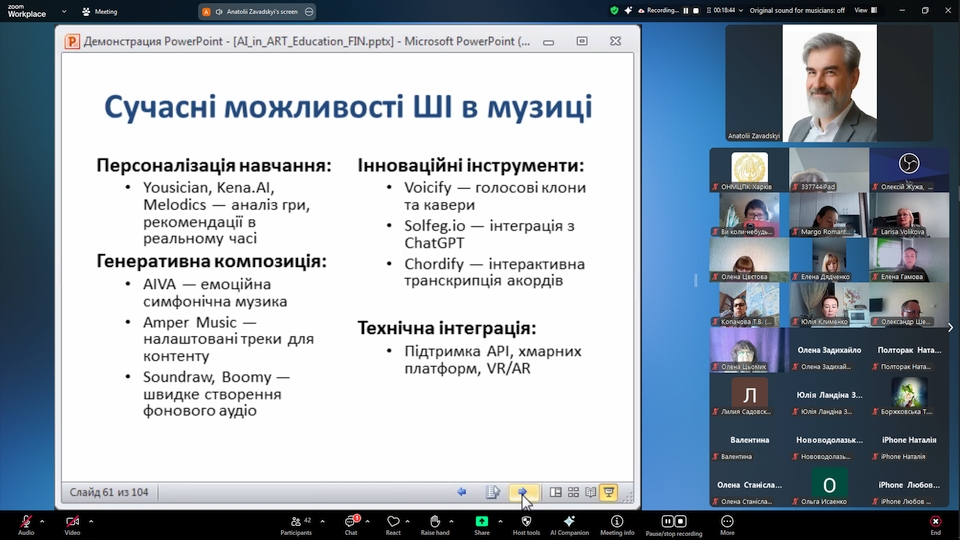Select iPhone Наталія participant tile
This screenshot has height=540, width=960.
909,440
